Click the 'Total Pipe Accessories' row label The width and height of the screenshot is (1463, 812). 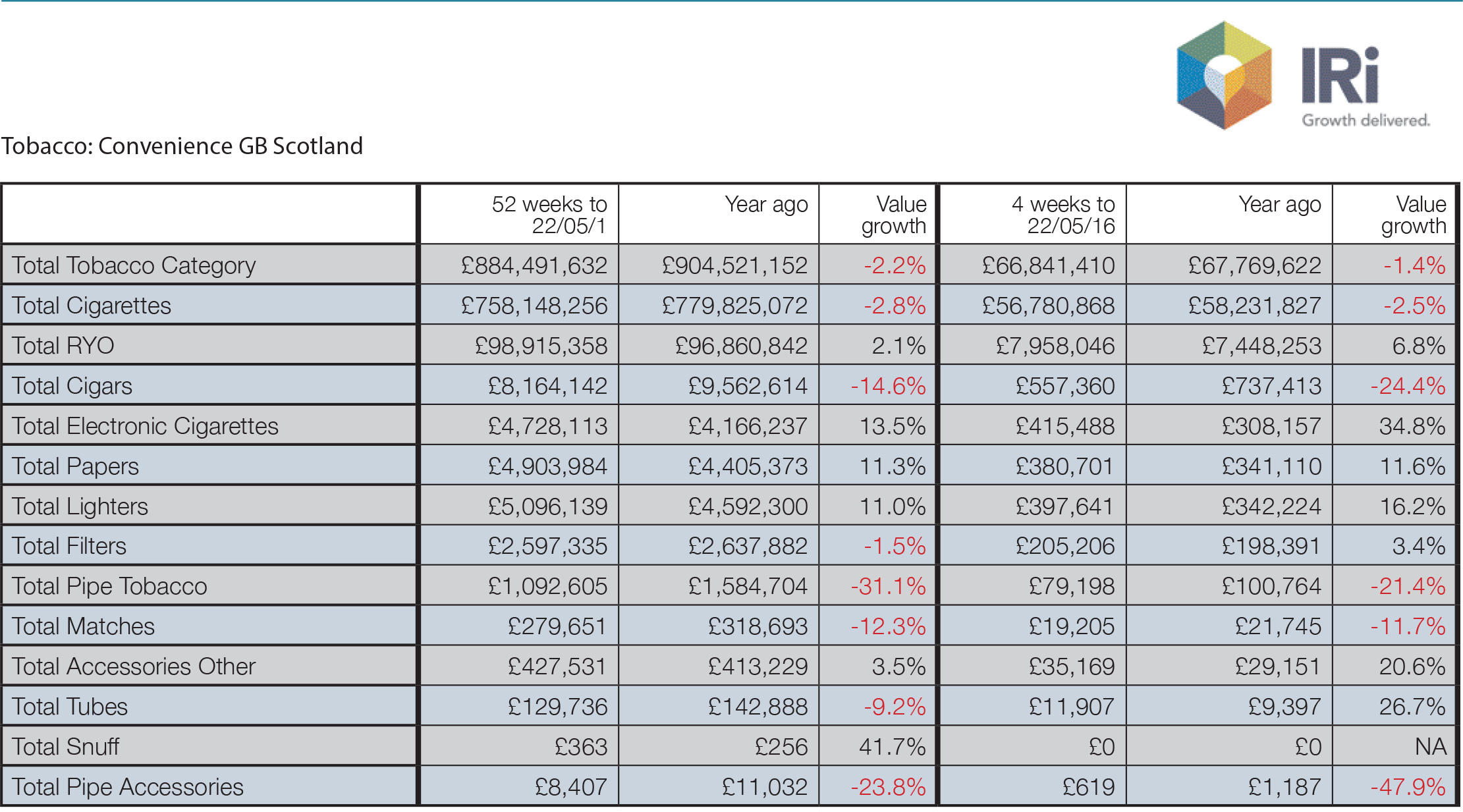click(x=127, y=787)
